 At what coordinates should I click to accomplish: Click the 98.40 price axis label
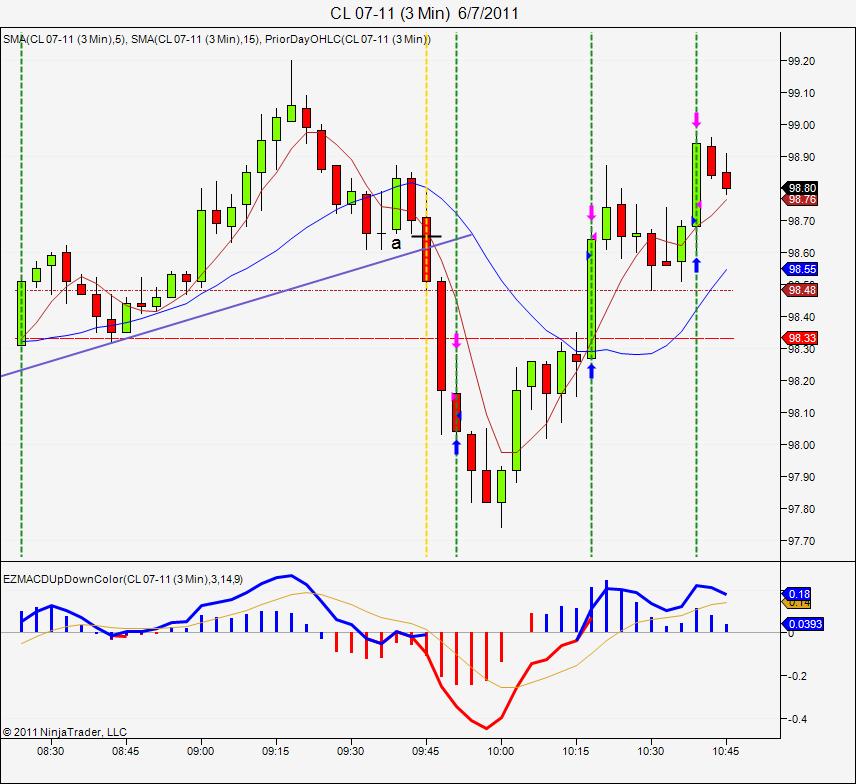click(801, 317)
